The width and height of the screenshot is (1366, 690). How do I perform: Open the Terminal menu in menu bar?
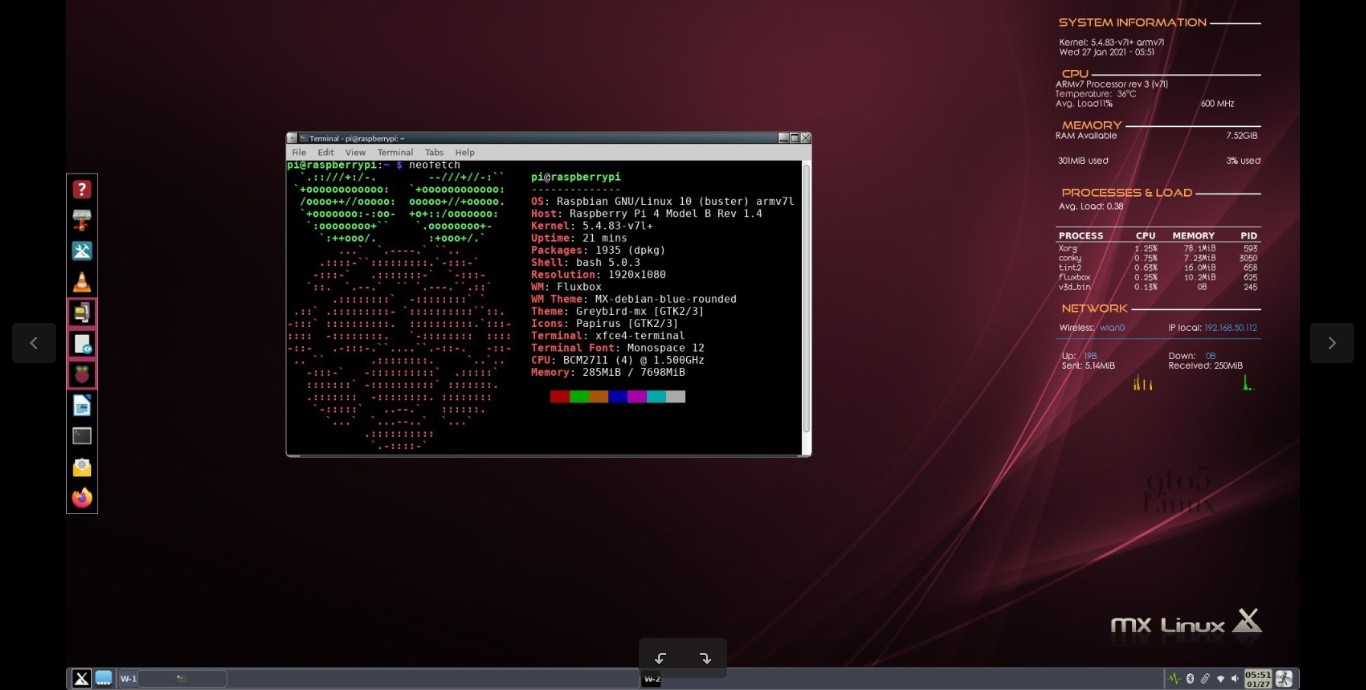pos(395,152)
